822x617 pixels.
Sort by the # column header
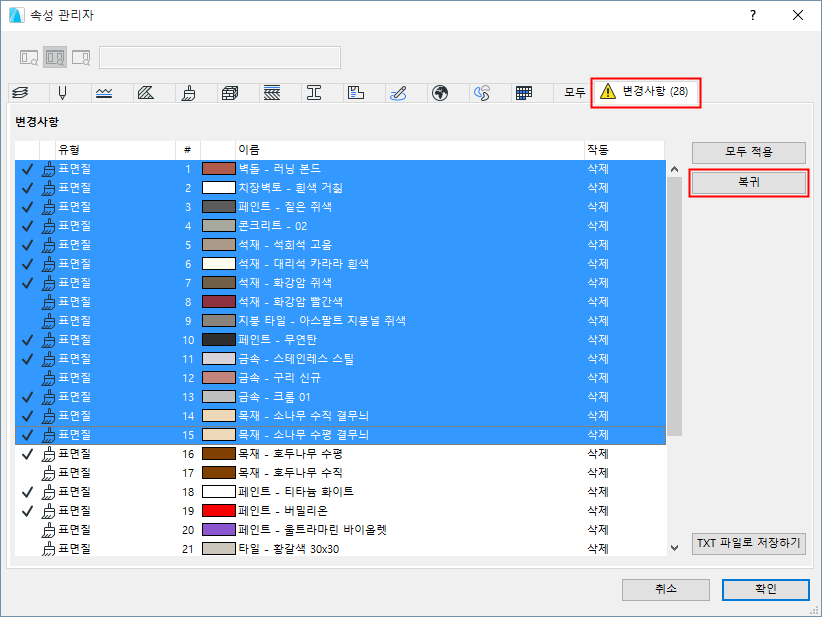188,150
